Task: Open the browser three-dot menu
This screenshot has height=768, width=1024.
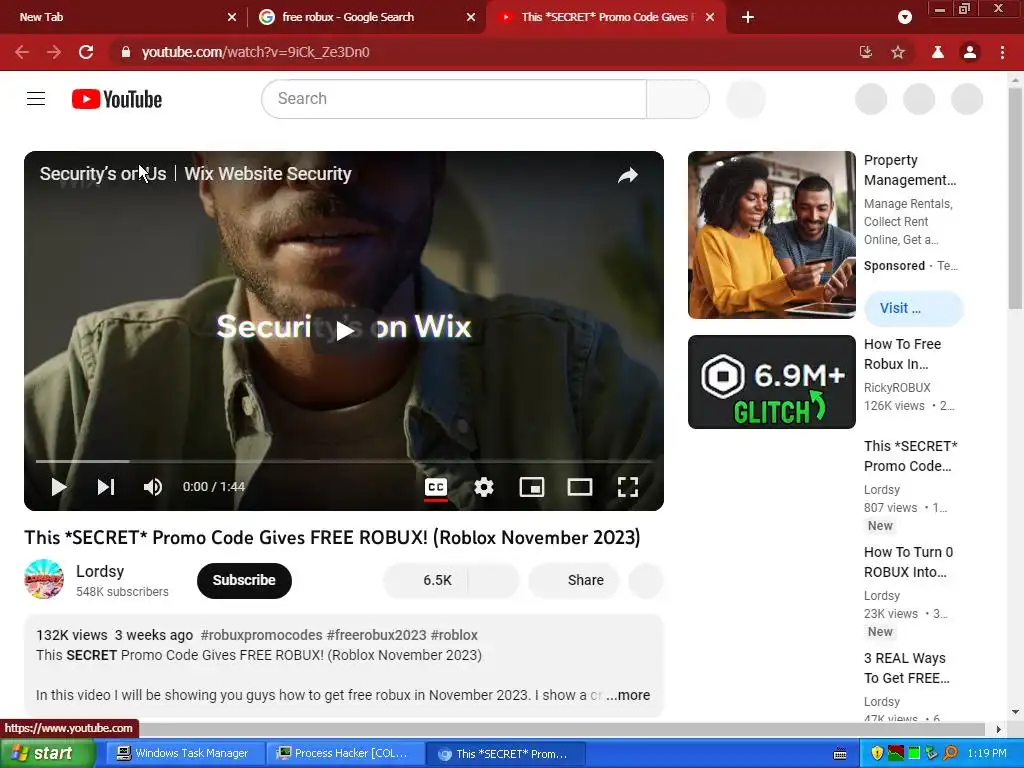Action: tap(1002, 52)
